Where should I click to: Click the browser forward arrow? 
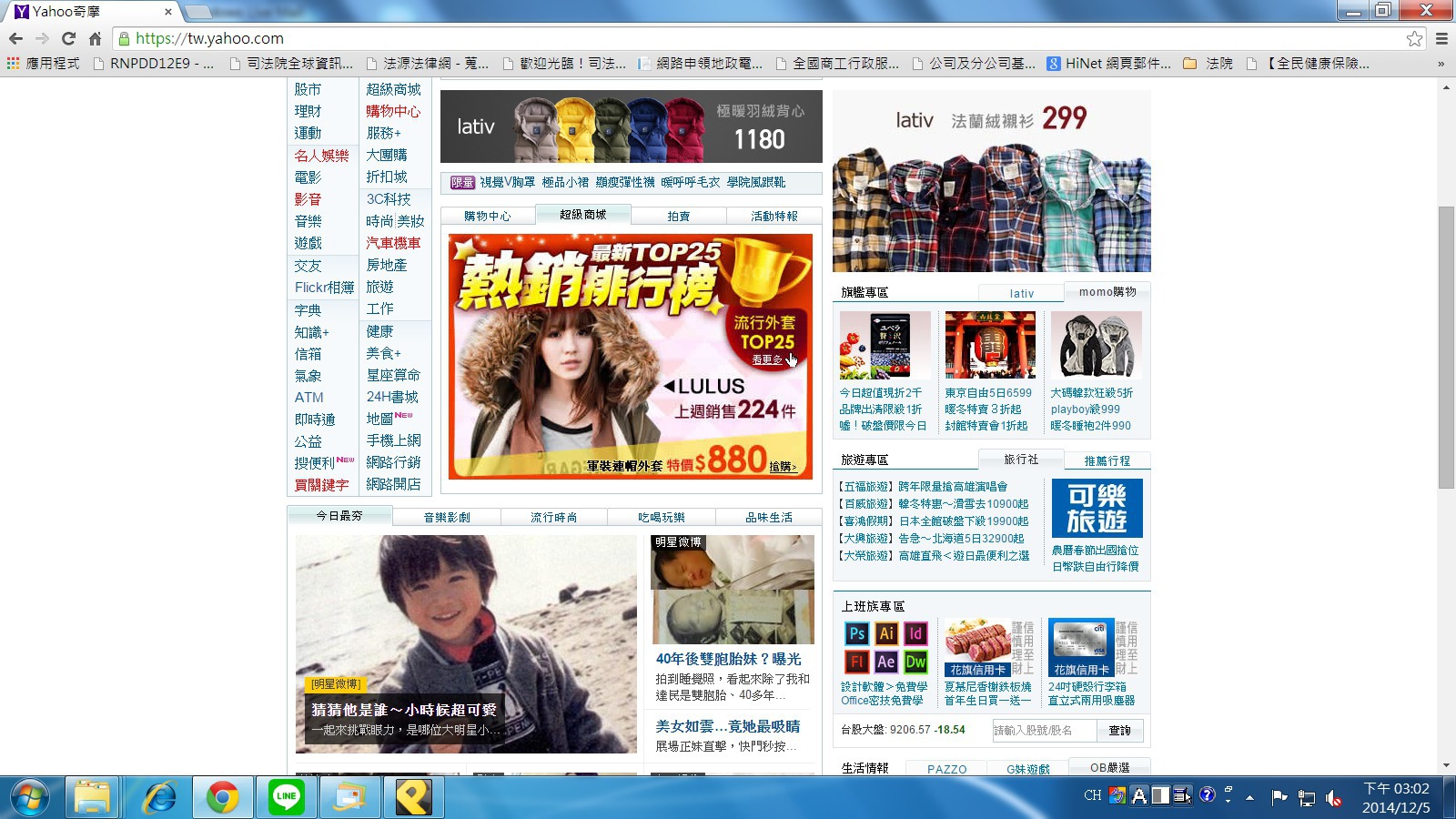point(42,38)
